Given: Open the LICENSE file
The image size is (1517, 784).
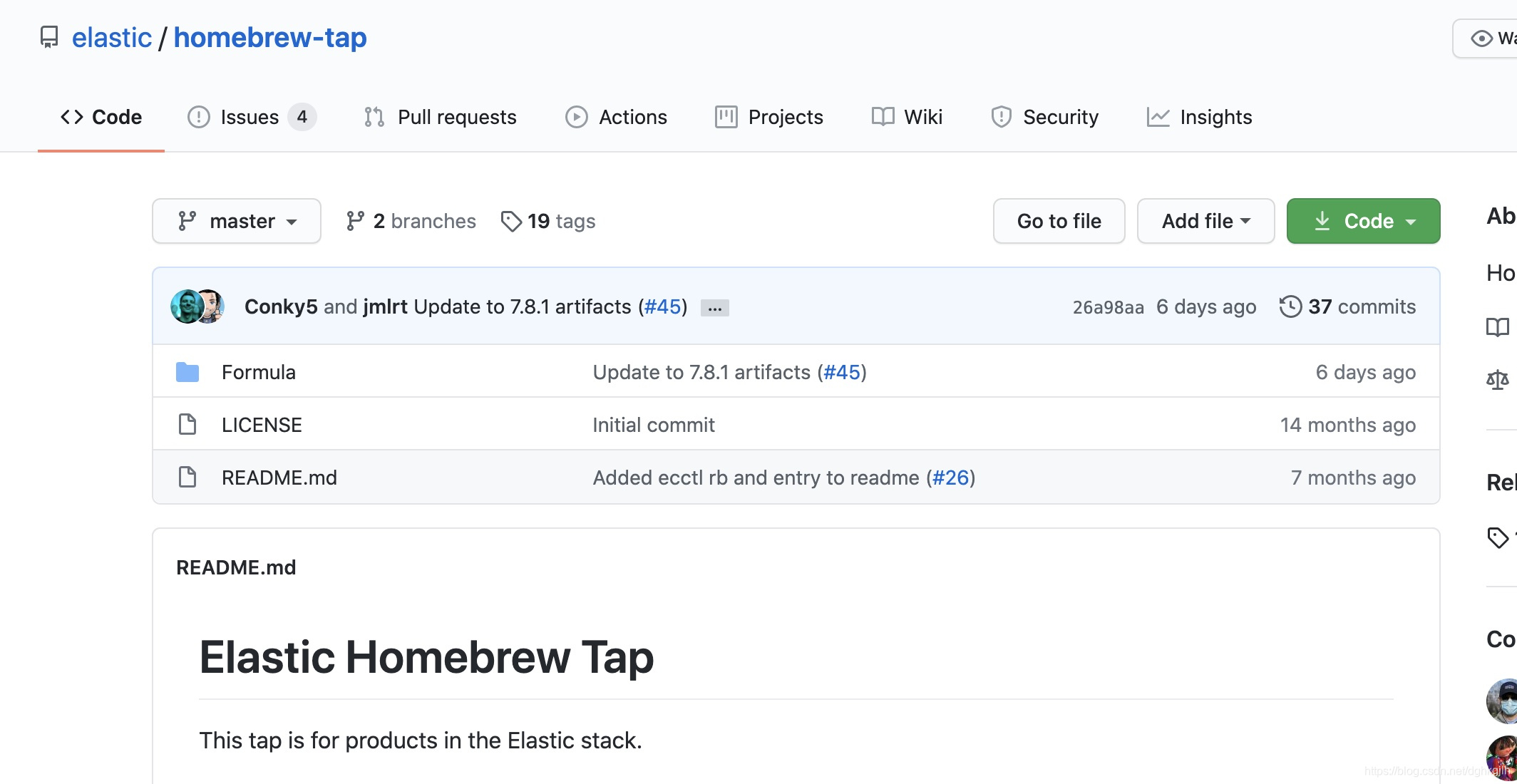Looking at the screenshot, I should point(262,425).
